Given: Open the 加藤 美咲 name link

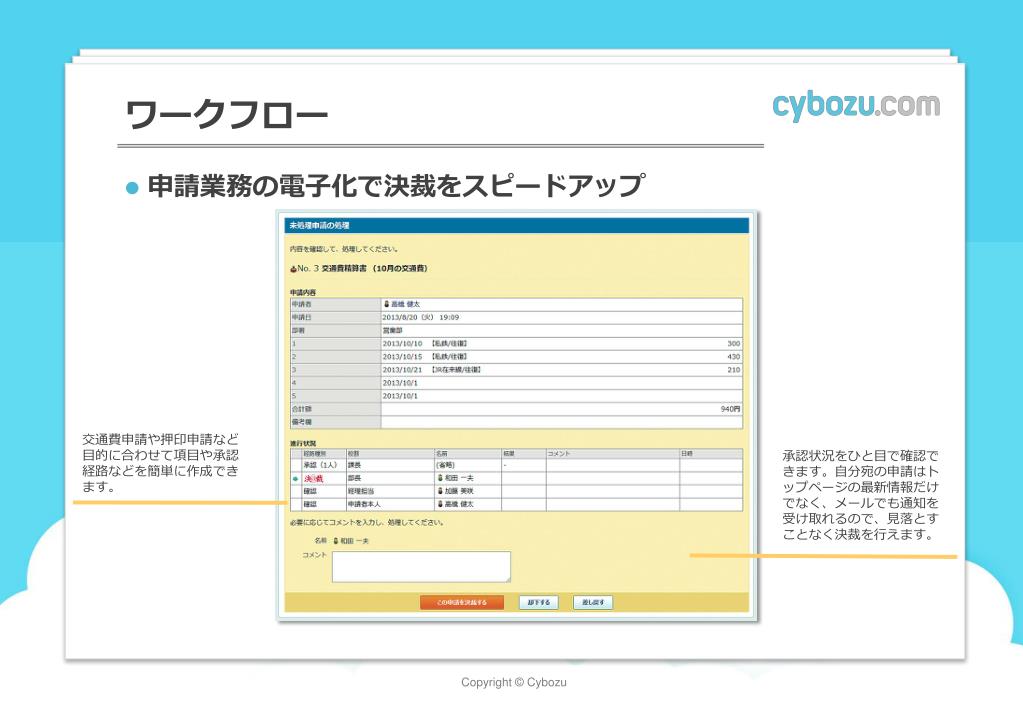Looking at the screenshot, I should pos(459,491).
